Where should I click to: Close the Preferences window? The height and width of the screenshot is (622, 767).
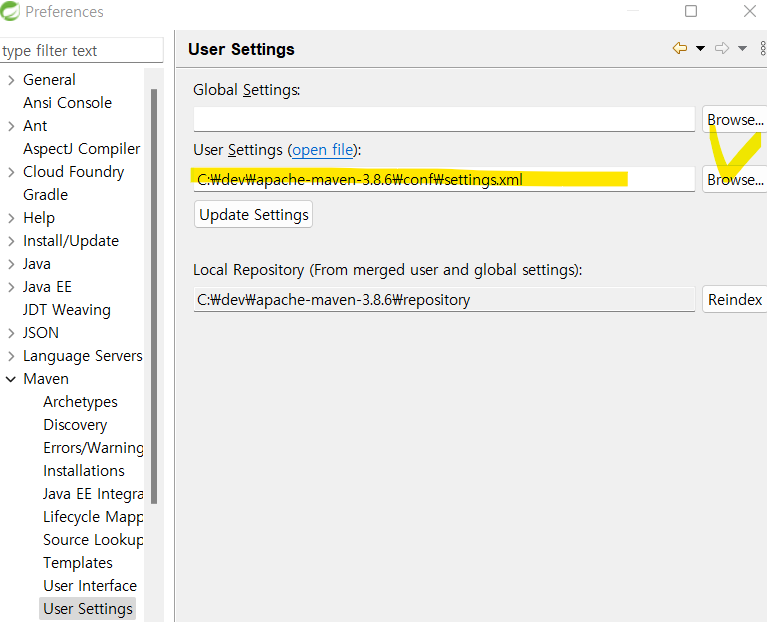pyautogui.click(x=749, y=11)
